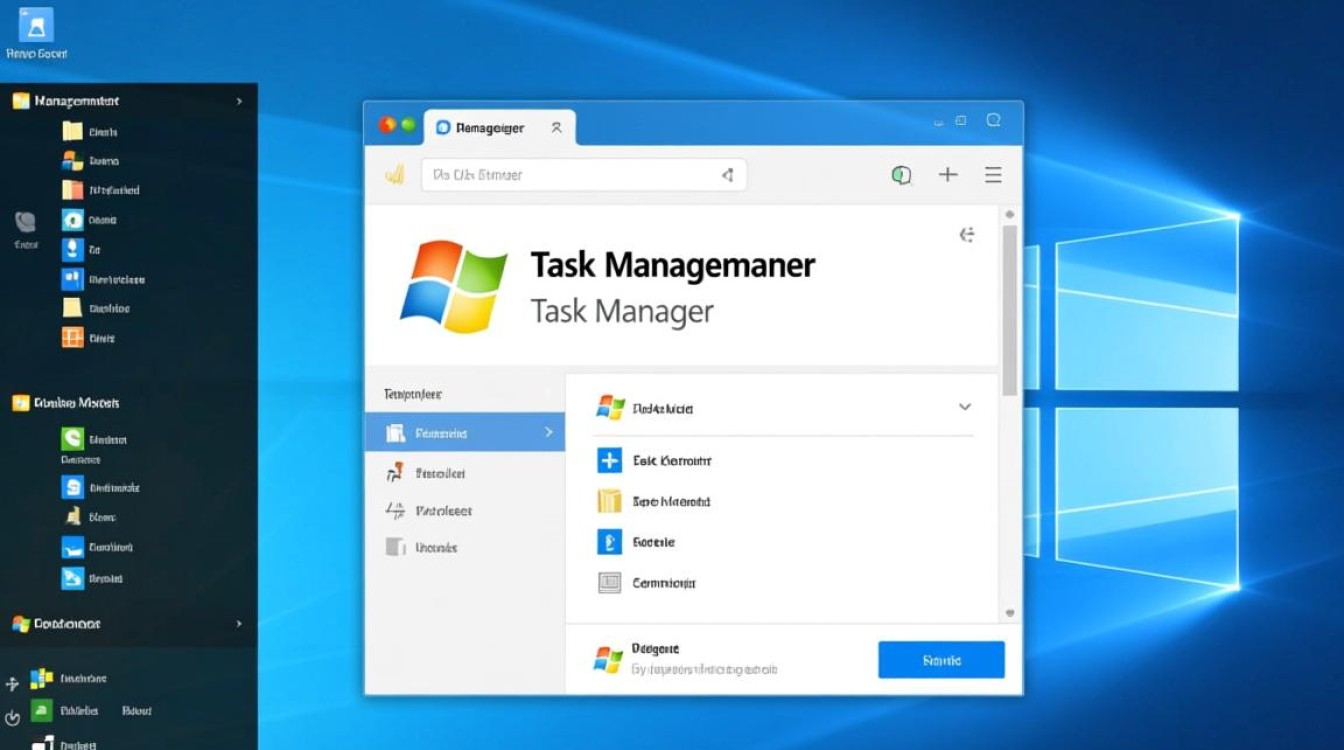Select the sidebar item with red flag icon
The image size is (1344, 750).
[465, 473]
